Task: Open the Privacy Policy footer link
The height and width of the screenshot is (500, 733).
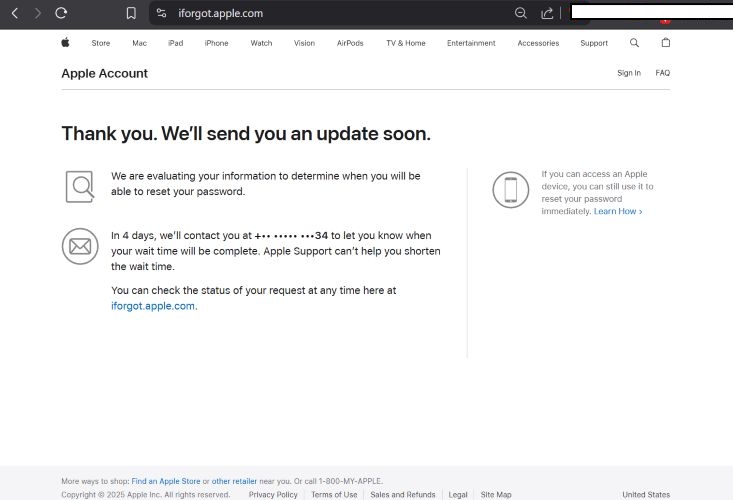Action: click(273, 494)
